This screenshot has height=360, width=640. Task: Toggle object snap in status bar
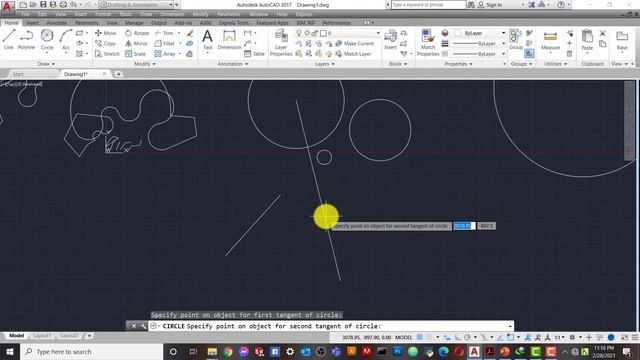(511, 337)
